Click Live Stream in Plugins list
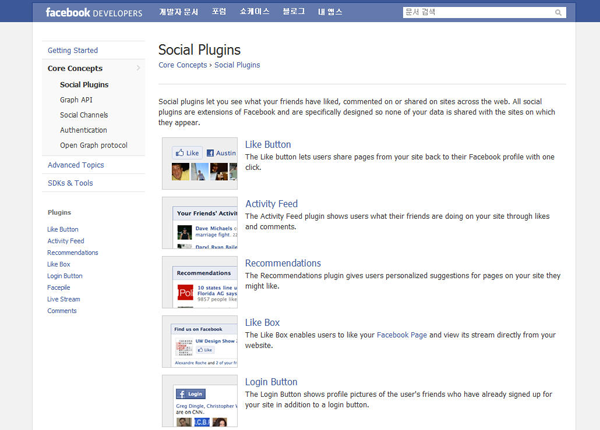The width and height of the screenshot is (600, 430). [x=64, y=299]
